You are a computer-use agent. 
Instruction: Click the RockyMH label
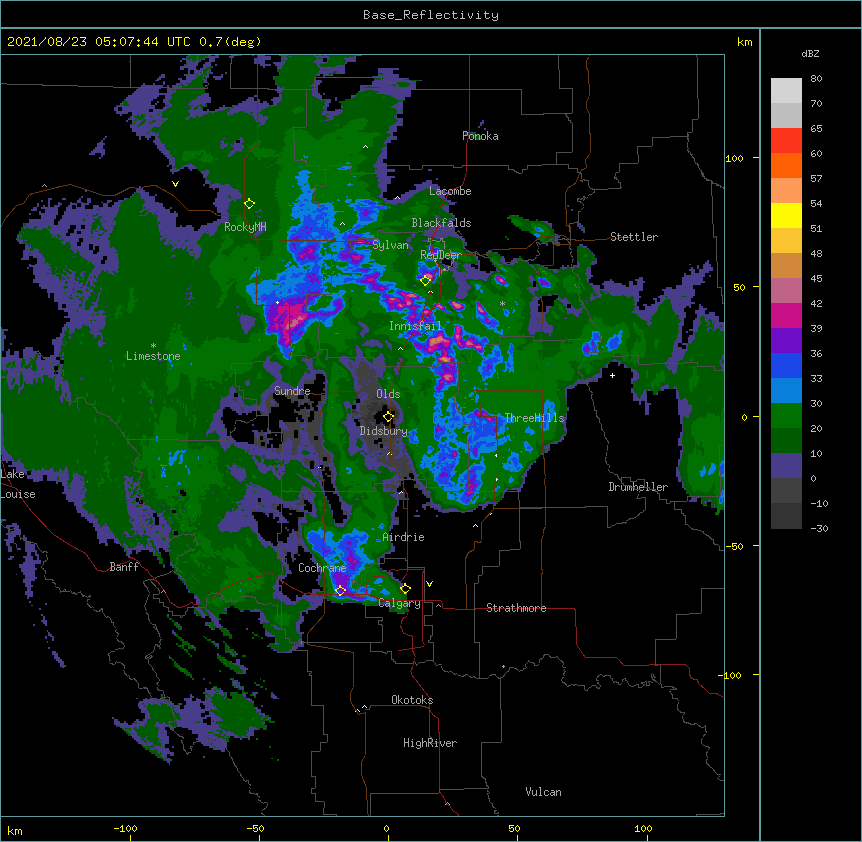click(x=245, y=227)
